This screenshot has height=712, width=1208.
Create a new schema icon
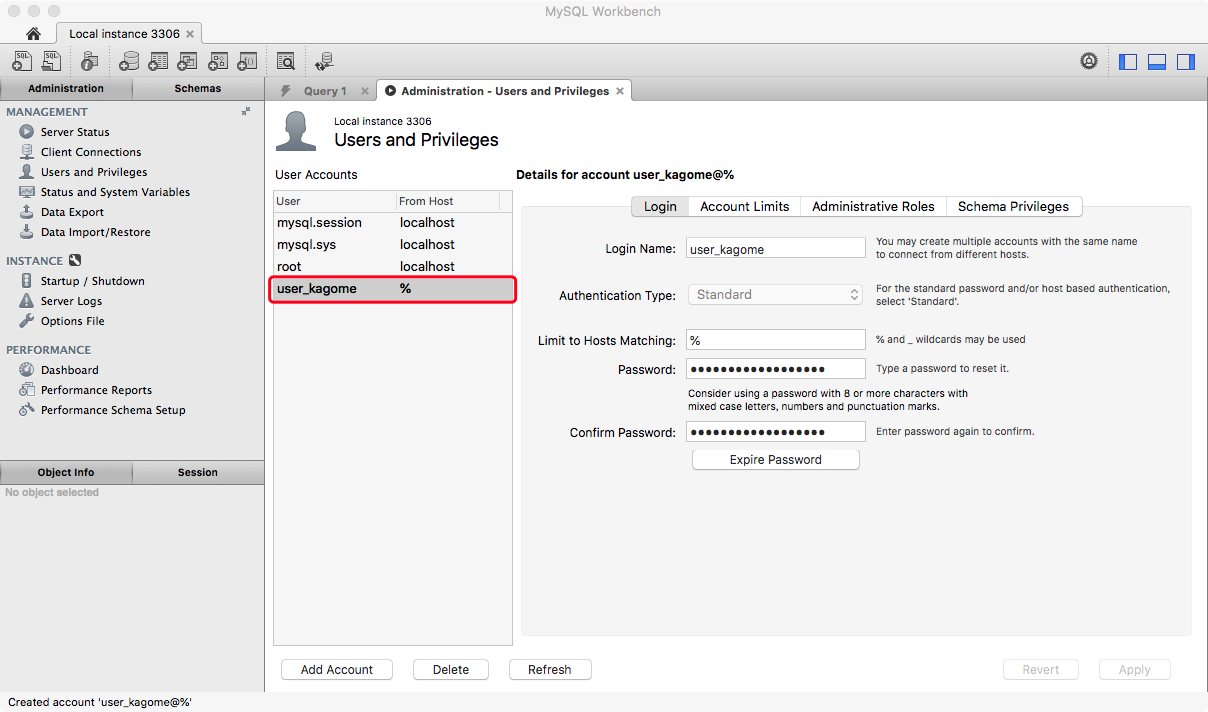click(128, 61)
